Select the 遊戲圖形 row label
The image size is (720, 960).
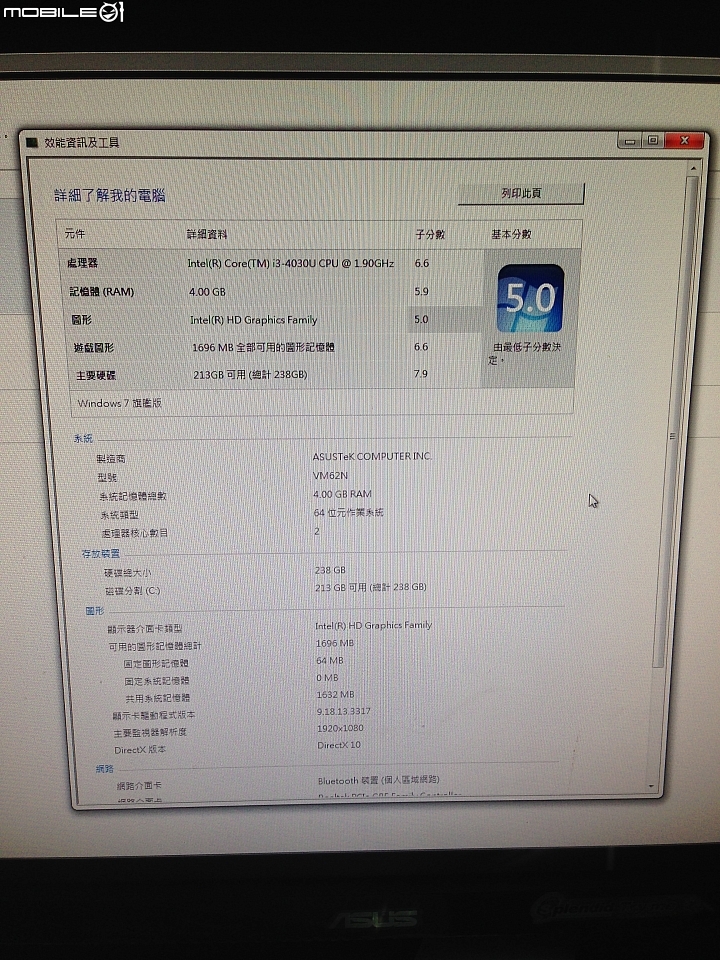94,348
